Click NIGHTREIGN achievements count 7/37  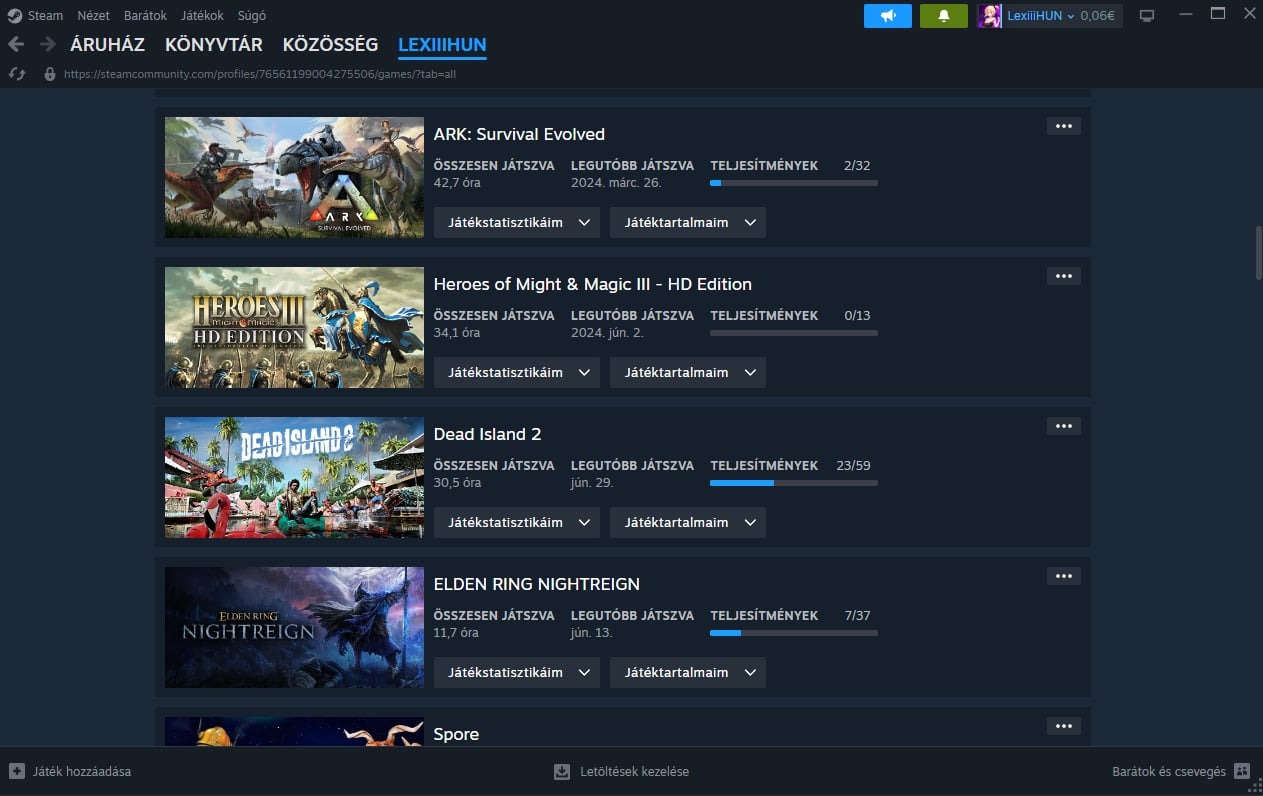pyautogui.click(x=857, y=616)
